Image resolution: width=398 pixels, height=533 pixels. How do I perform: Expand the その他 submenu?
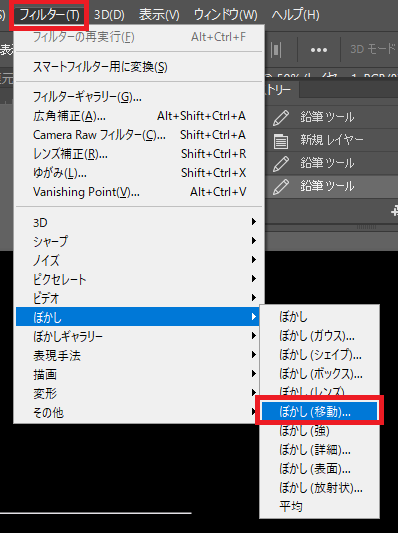[x=137, y=413]
